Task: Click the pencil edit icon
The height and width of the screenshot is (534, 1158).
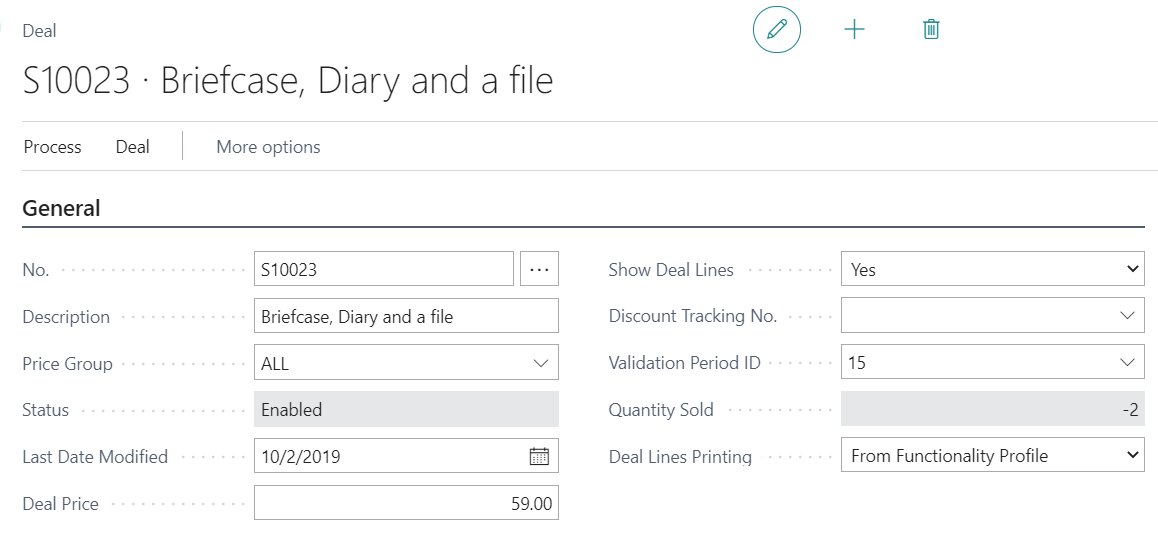Action: pos(777,30)
